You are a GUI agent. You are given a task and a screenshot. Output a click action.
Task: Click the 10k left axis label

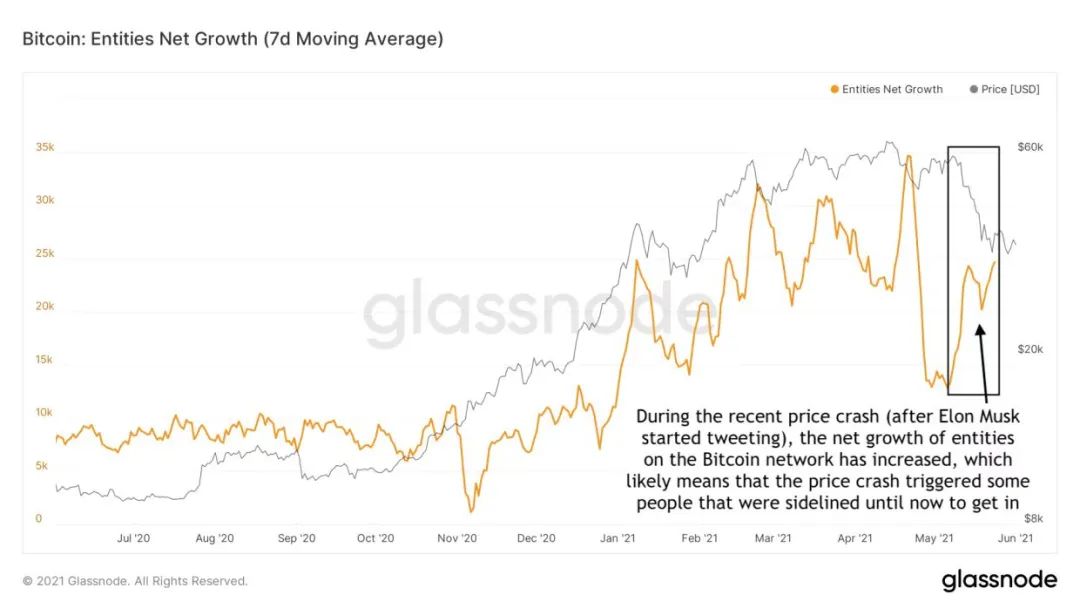coord(44,412)
